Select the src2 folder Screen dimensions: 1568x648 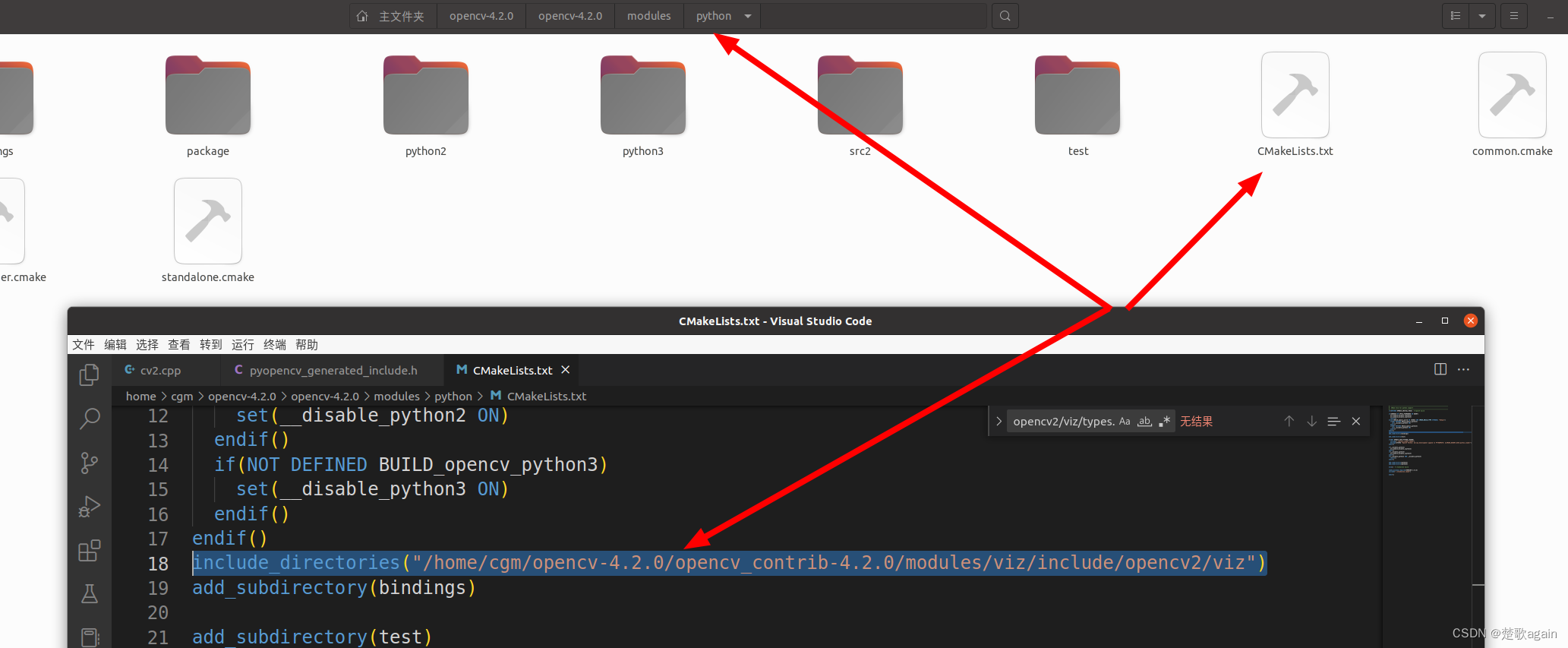click(860, 95)
